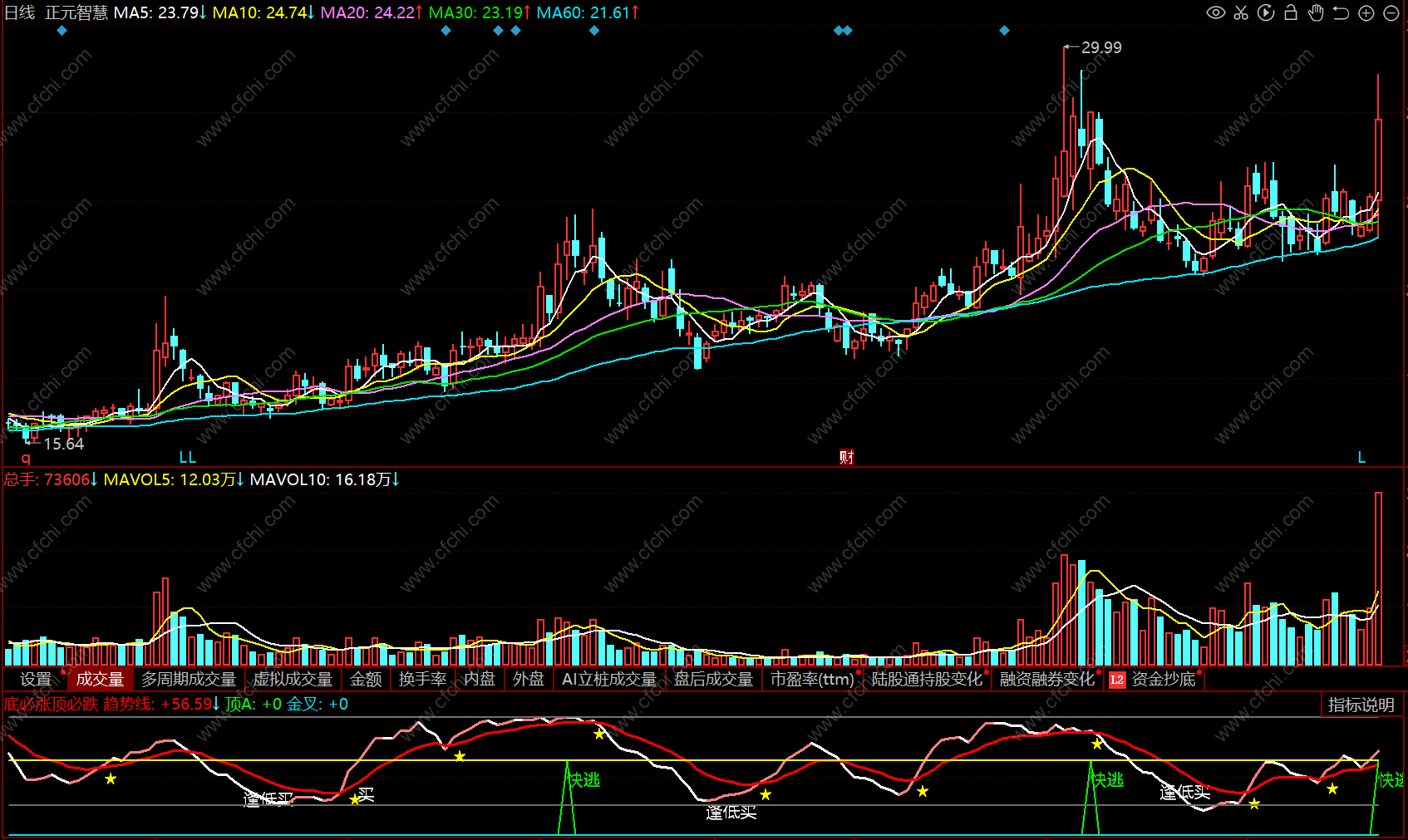Open 市盈率(ttm) indicator tab
Screen dimensions: 1408x840
coord(812,679)
